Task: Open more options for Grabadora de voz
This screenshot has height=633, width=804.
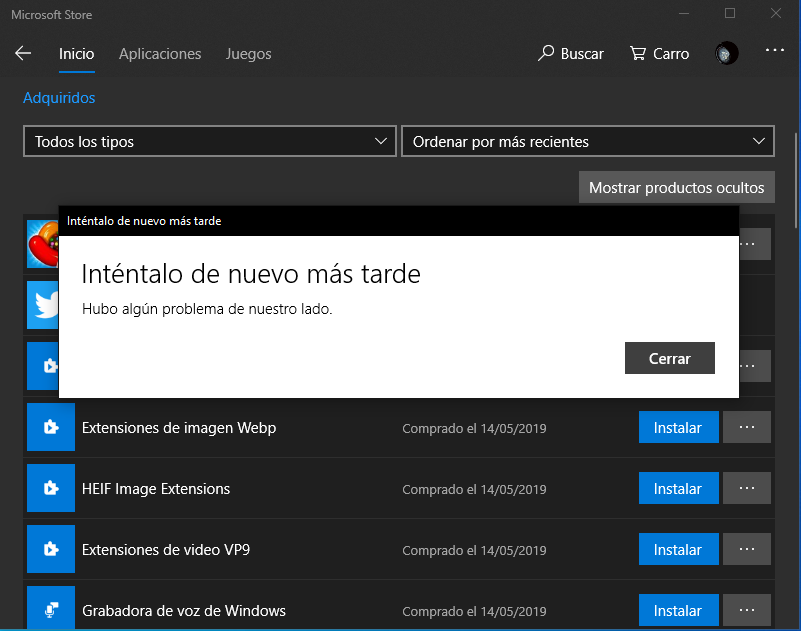Action: click(747, 610)
